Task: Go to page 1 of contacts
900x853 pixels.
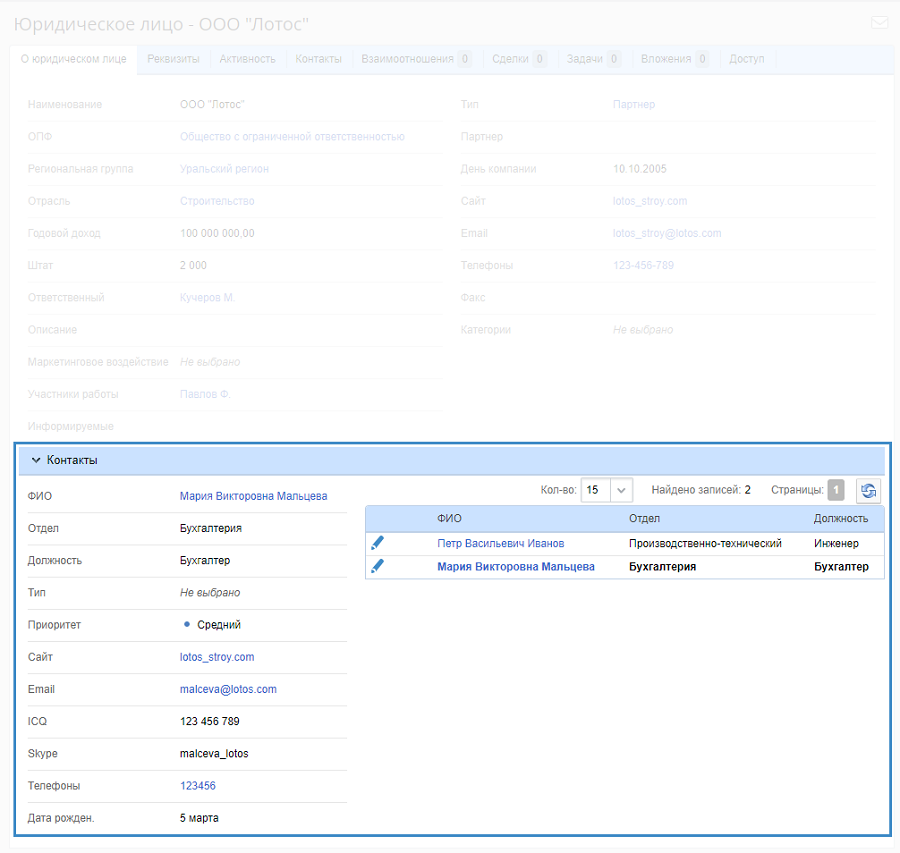Action: click(x=836, y=490)
